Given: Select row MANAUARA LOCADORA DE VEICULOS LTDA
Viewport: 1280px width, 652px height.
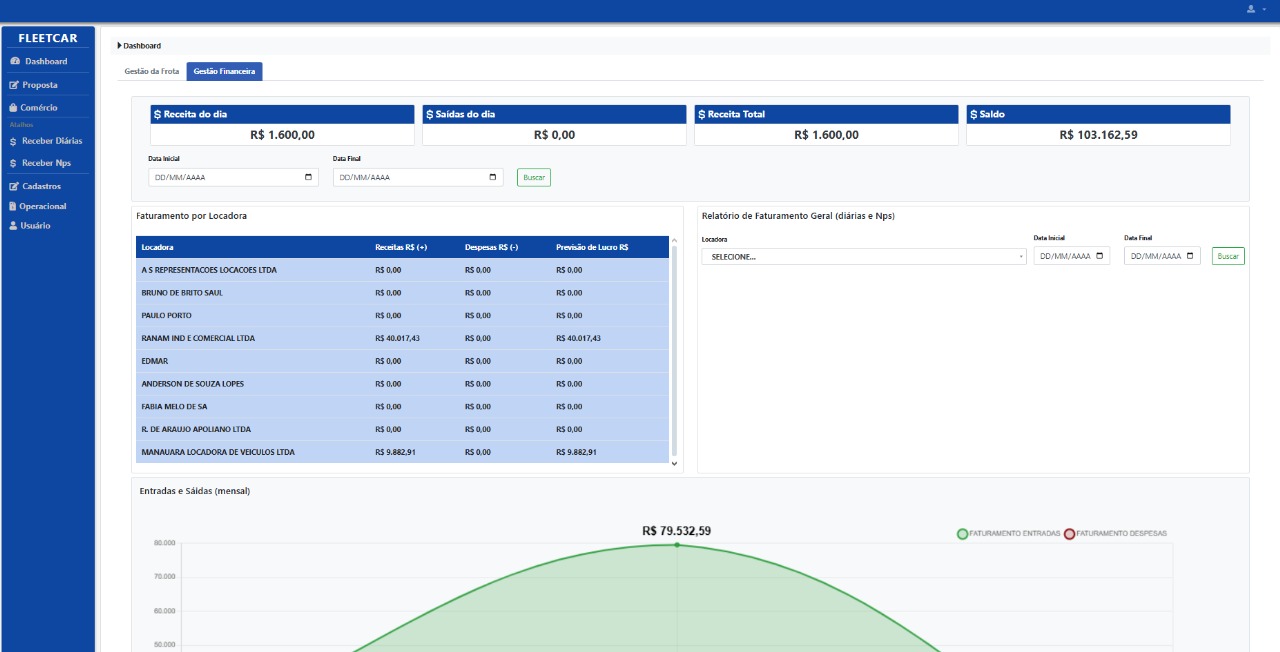Looking at the screenshot, I should pyautogui.click(x=402, y=452).
